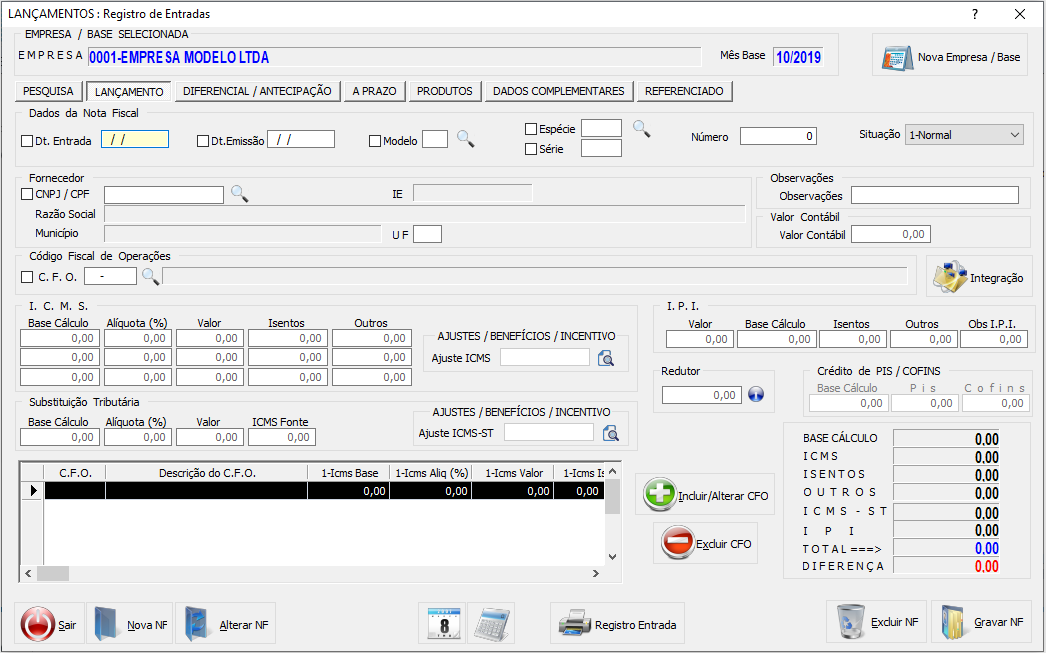This screenshot has width=1046, height=653.
Task: Focus the Redutor value field
Action: (702, 395)
